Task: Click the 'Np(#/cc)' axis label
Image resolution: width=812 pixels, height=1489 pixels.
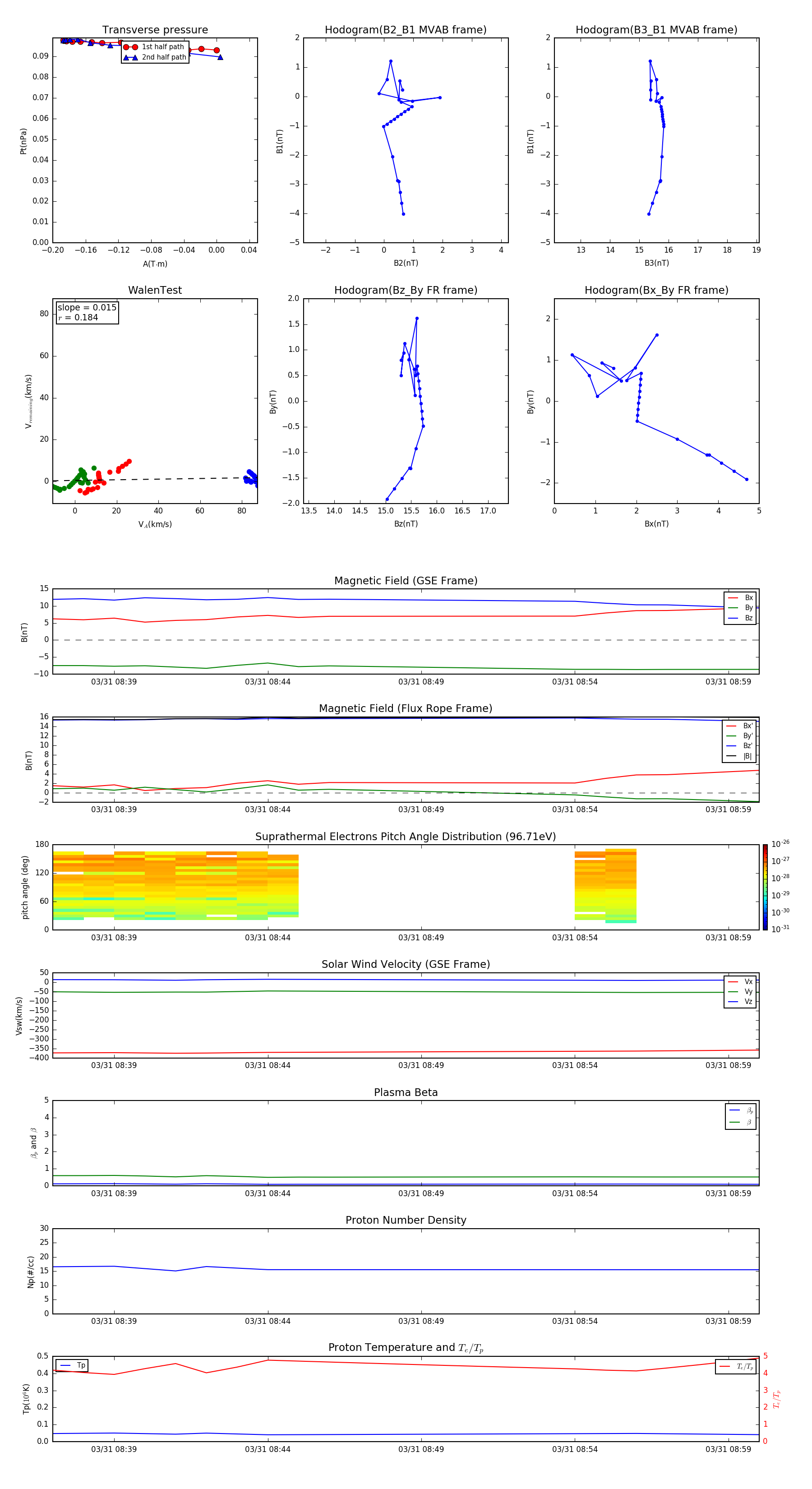Action: click(x=31, y=1272)
